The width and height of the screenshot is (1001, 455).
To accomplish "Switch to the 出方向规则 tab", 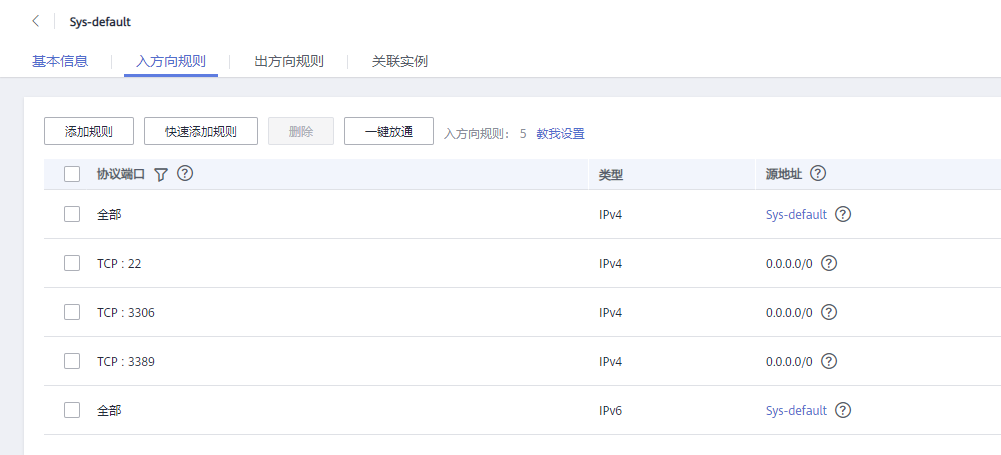I will coord(289,61).
